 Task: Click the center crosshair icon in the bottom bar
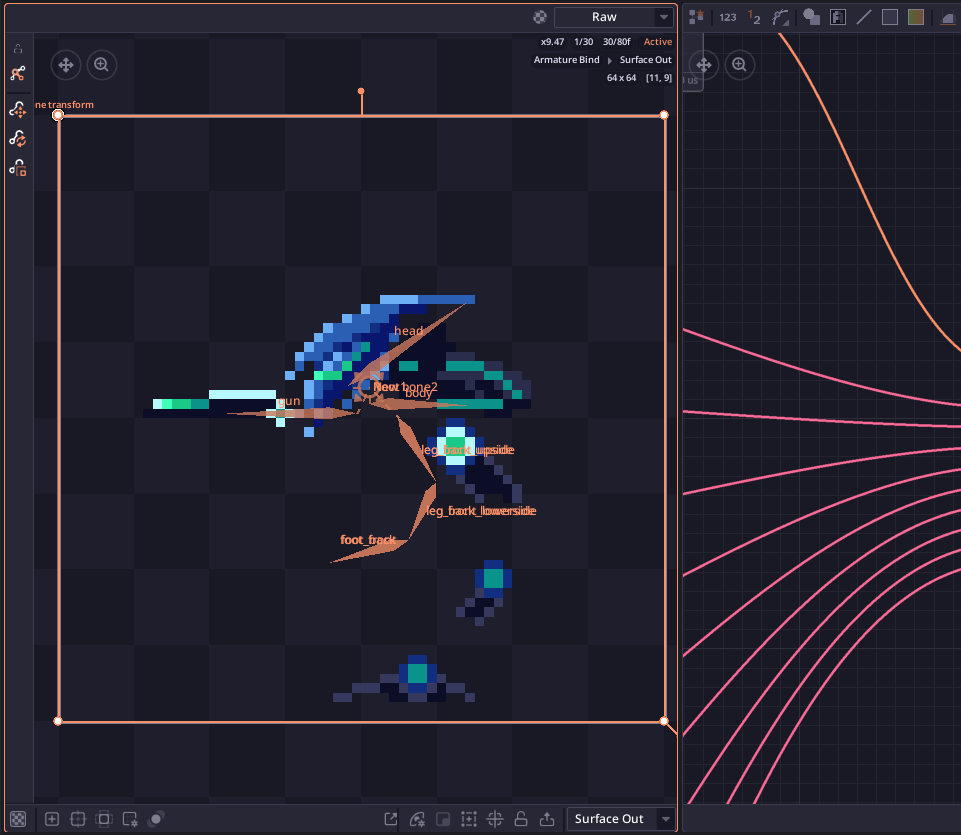495,818
